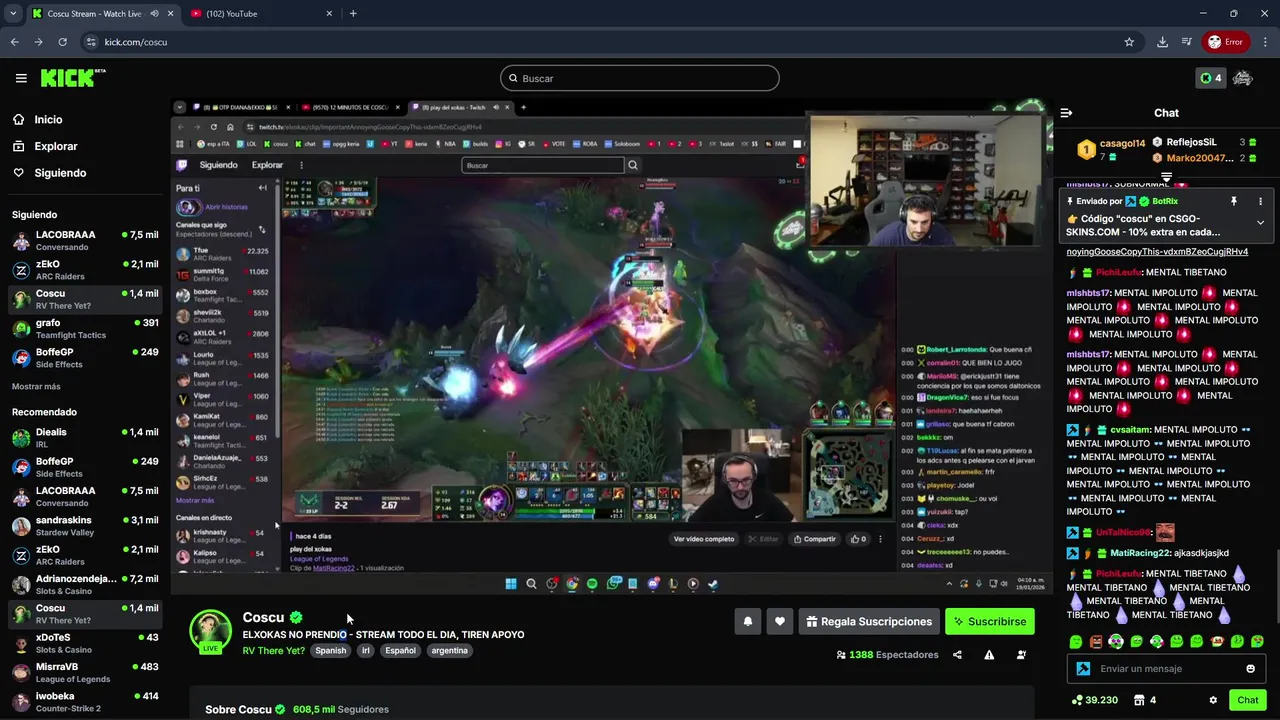The image size is (1280, 720).
Task: Open iwobeka recommended channel
Action: tap(85, 702)
